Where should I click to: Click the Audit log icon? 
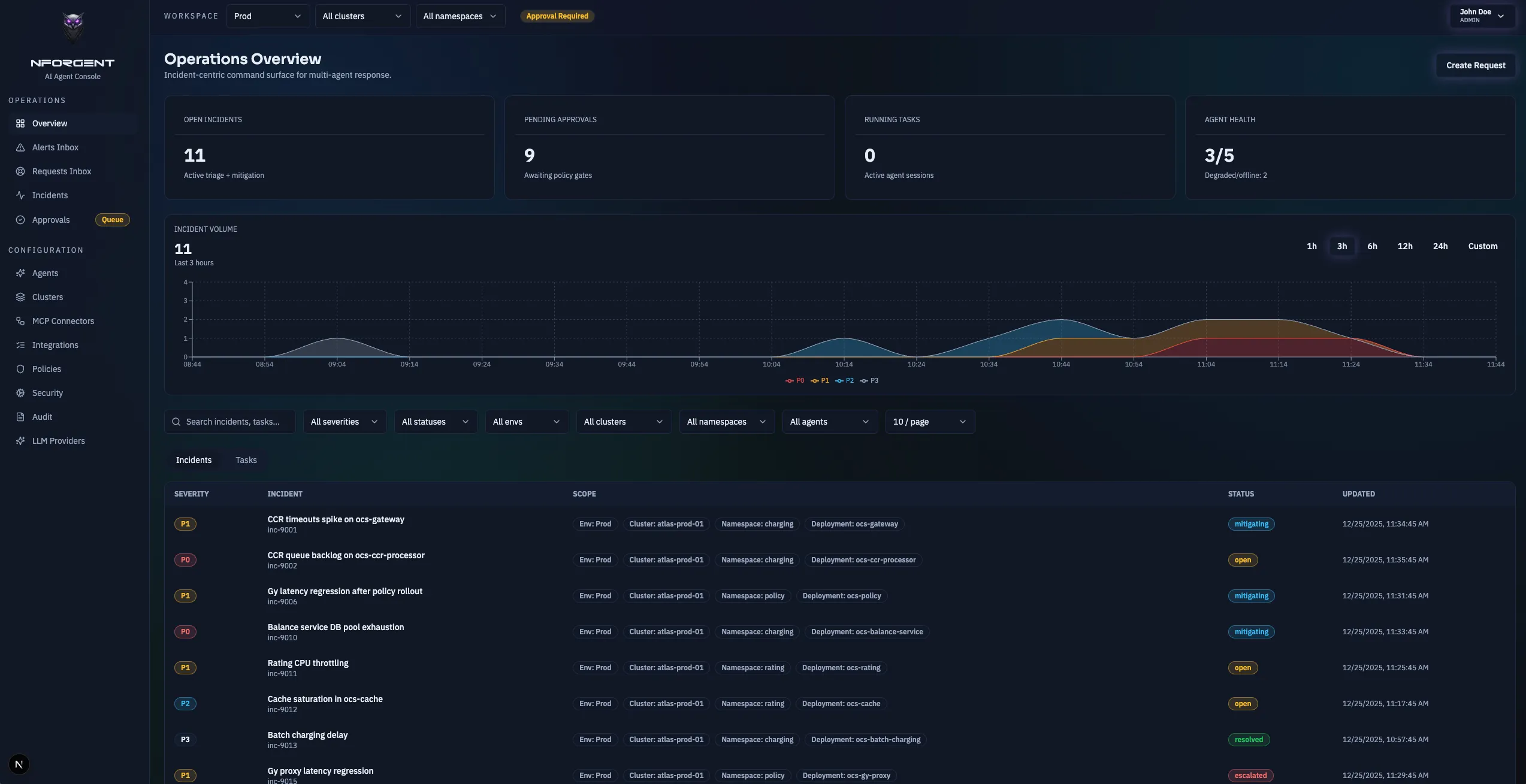coord(20,417)
